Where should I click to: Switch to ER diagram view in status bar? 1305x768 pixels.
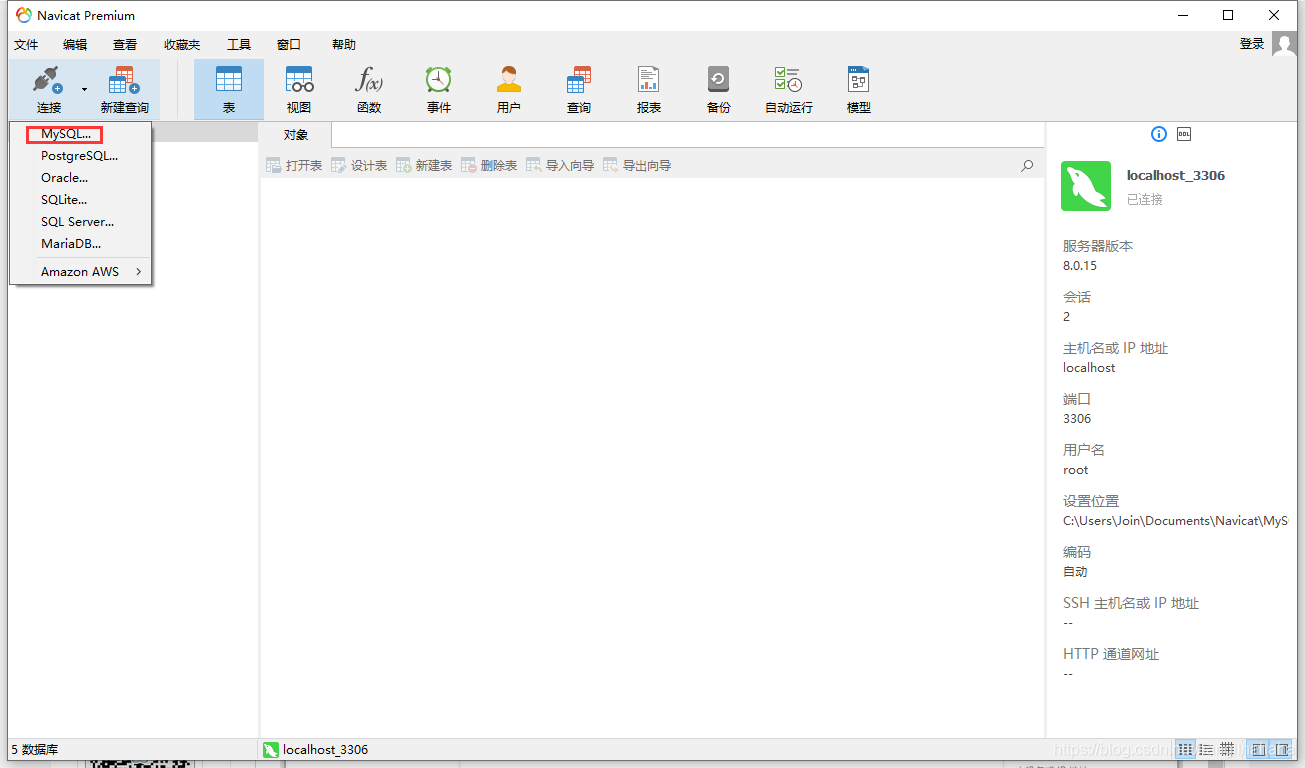(x=1226, y=749)
